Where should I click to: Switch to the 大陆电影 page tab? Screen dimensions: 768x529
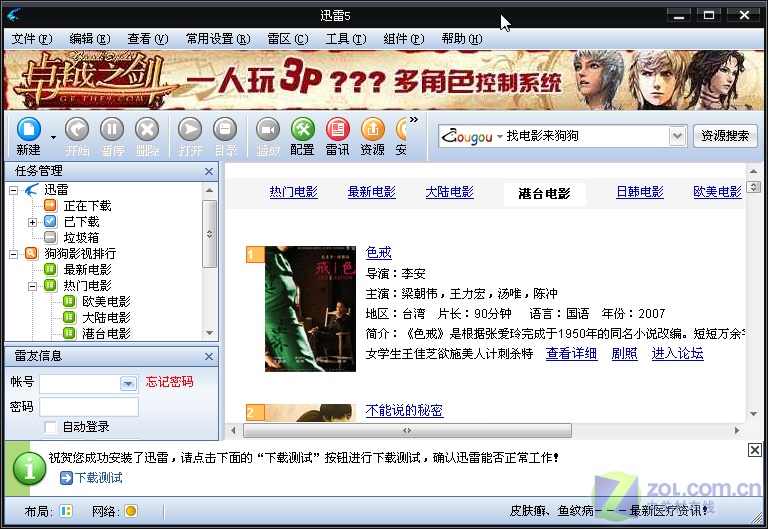(450, 192)
